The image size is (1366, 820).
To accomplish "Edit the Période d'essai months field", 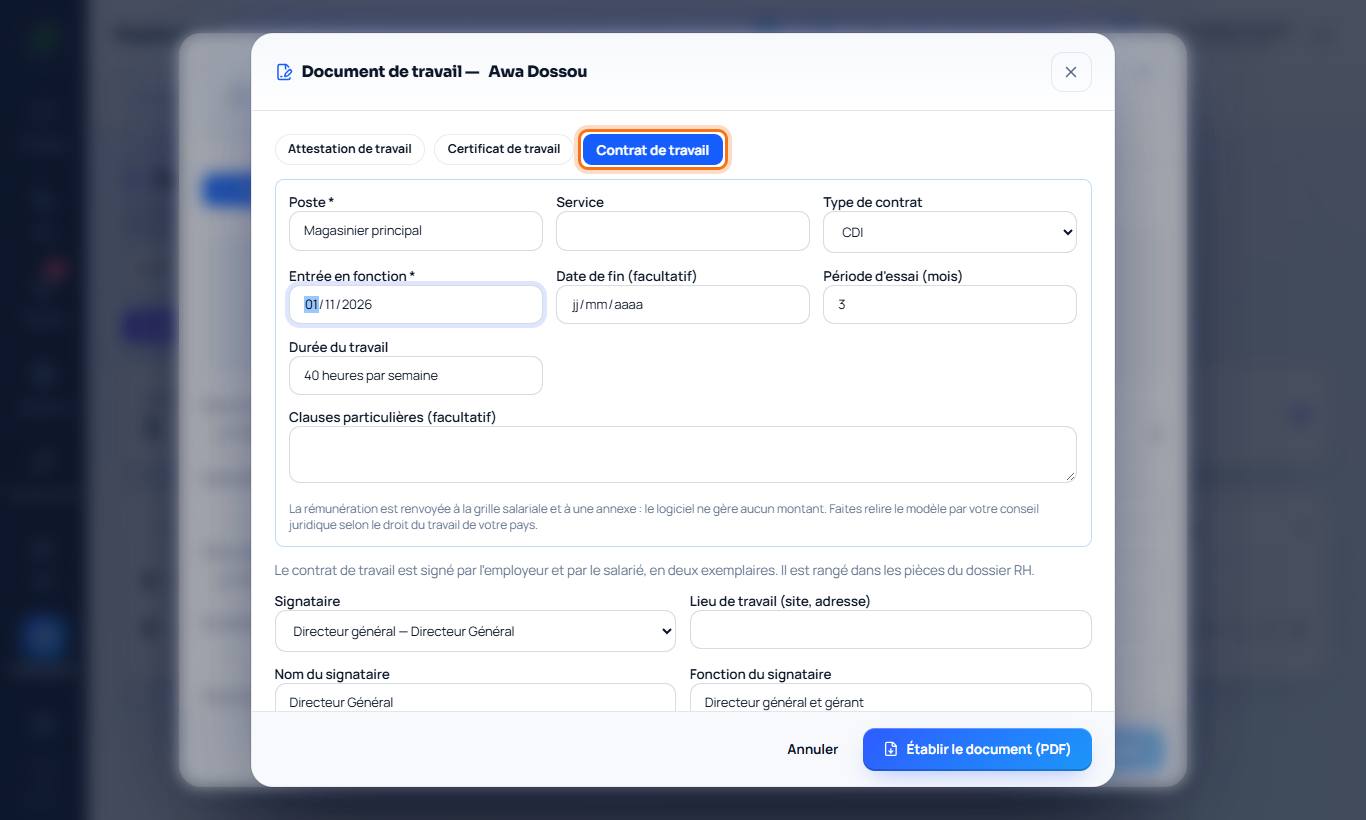I will [950, 305].
